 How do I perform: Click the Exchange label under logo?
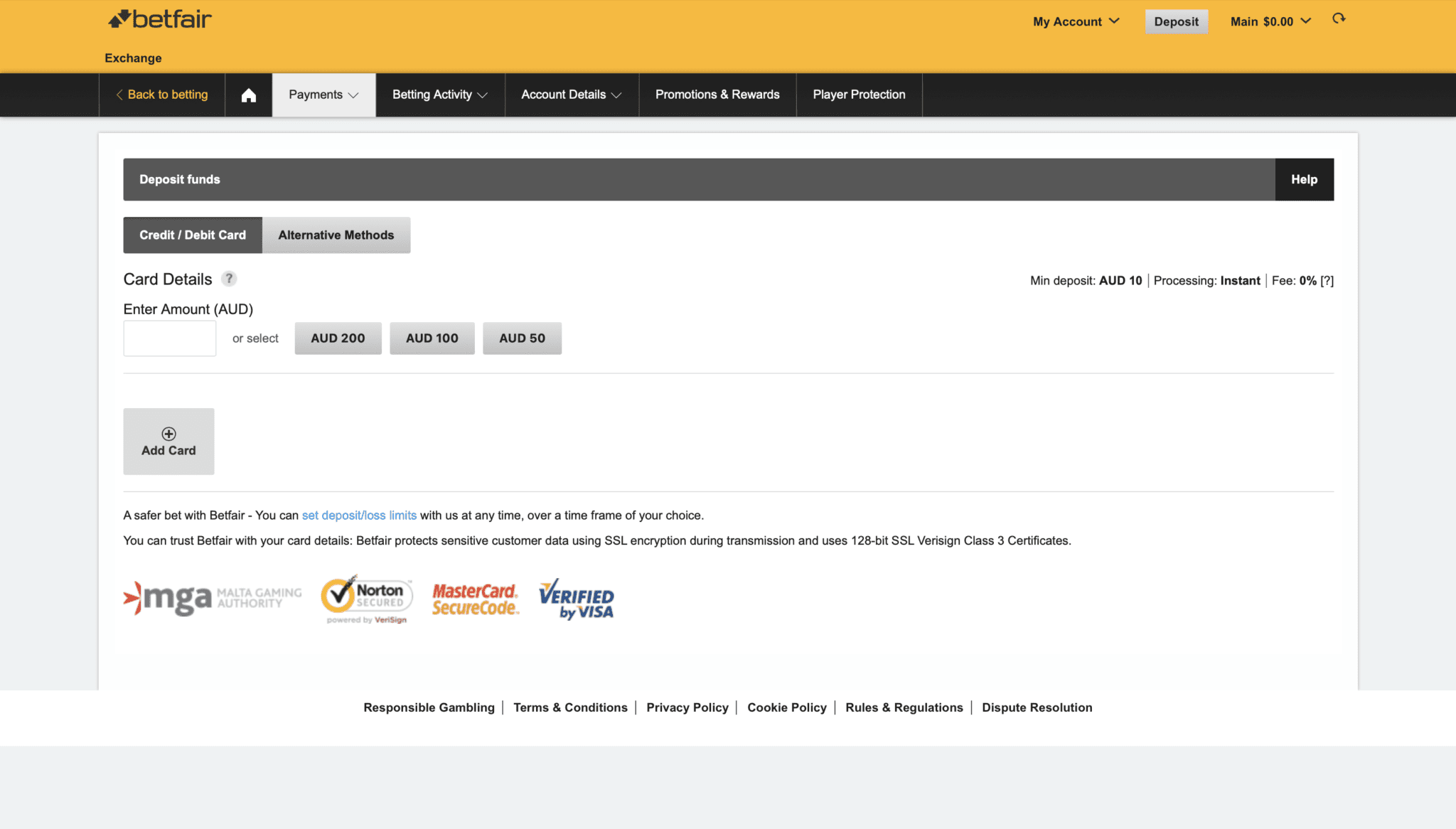133,58
